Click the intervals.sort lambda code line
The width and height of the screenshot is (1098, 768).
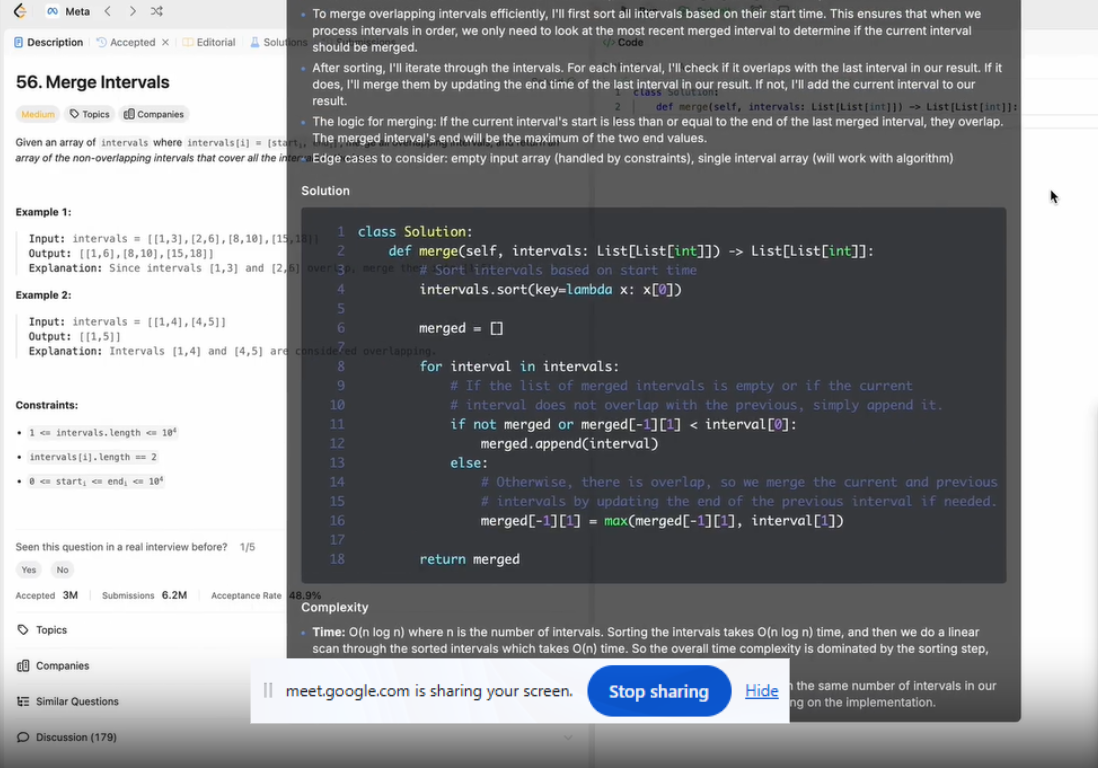550,290
